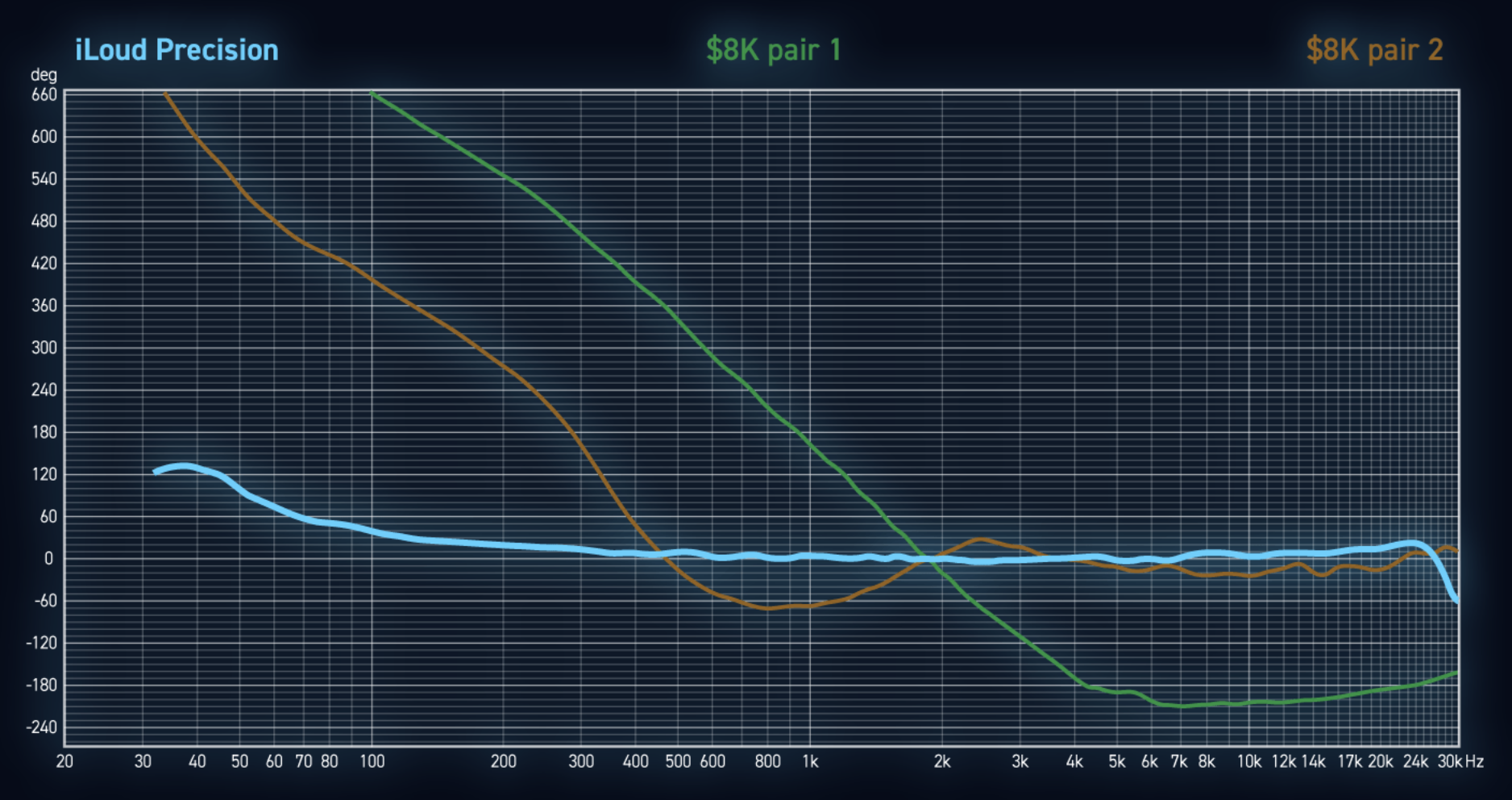Click the 20 frequency label on the x-axis
The width and height of the screenshot is (1512, 800).
(x=64, y=761)
